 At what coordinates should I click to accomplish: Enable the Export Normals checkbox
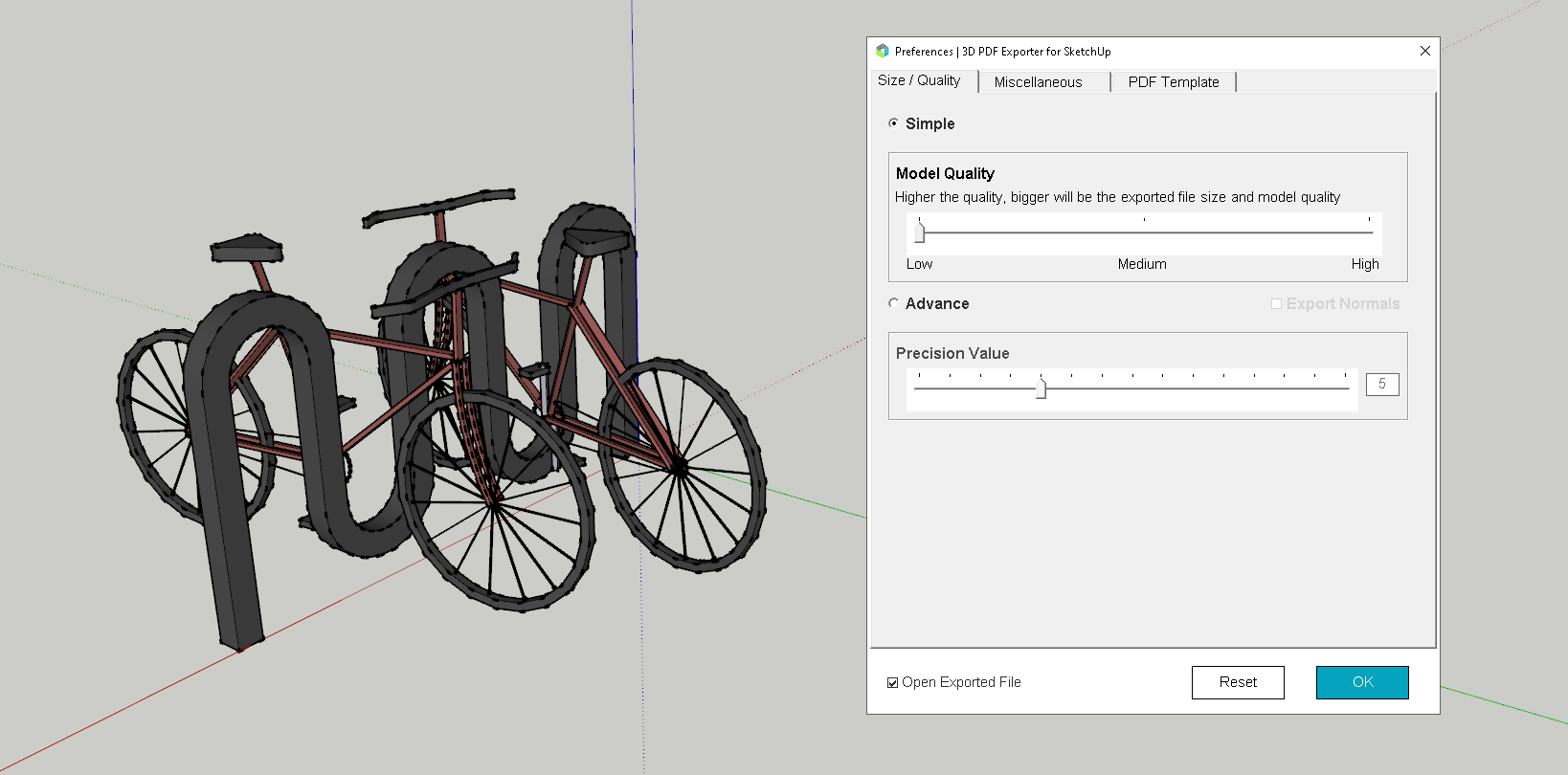[x=1276, y=303]
